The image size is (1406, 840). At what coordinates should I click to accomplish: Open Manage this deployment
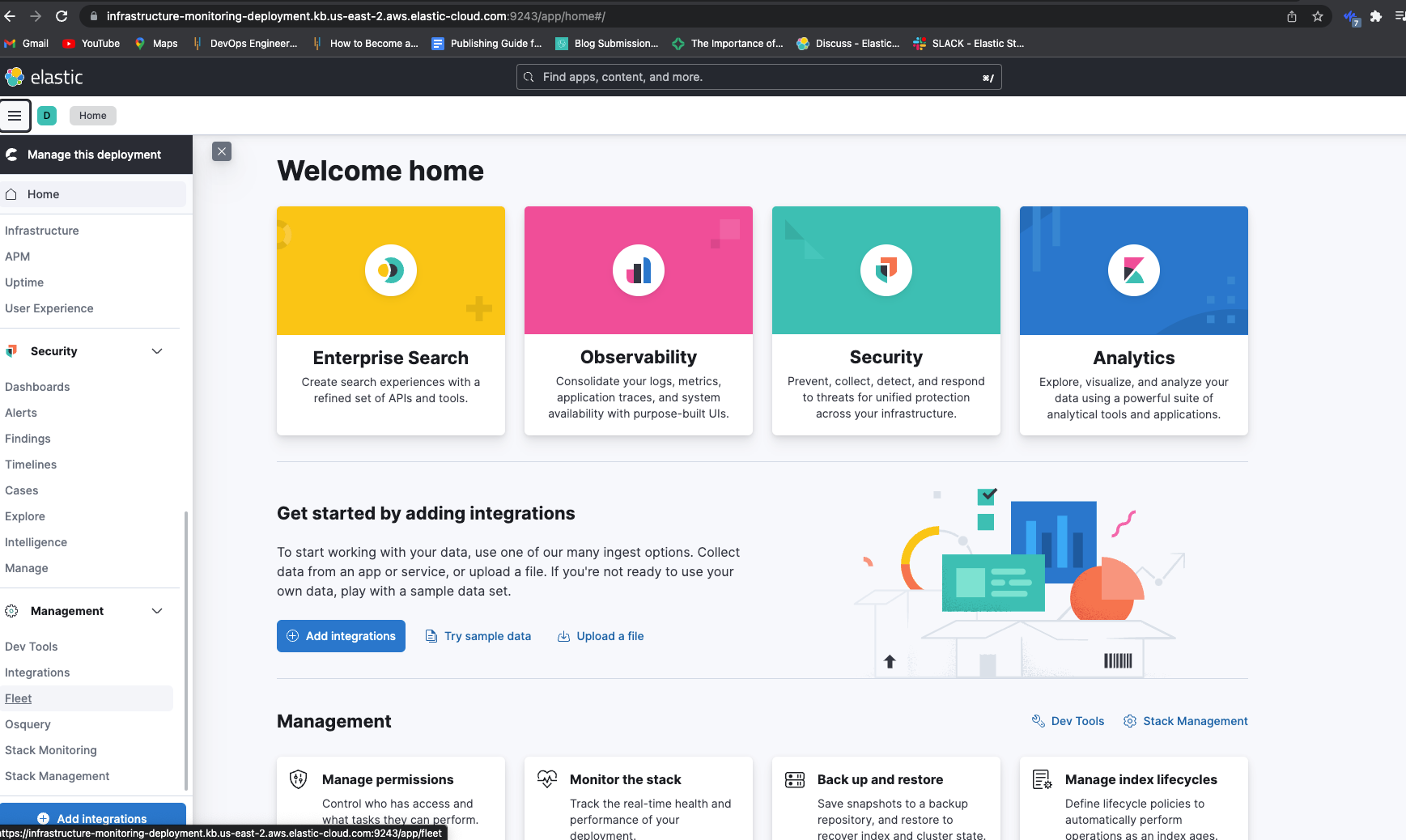point(94,155)
